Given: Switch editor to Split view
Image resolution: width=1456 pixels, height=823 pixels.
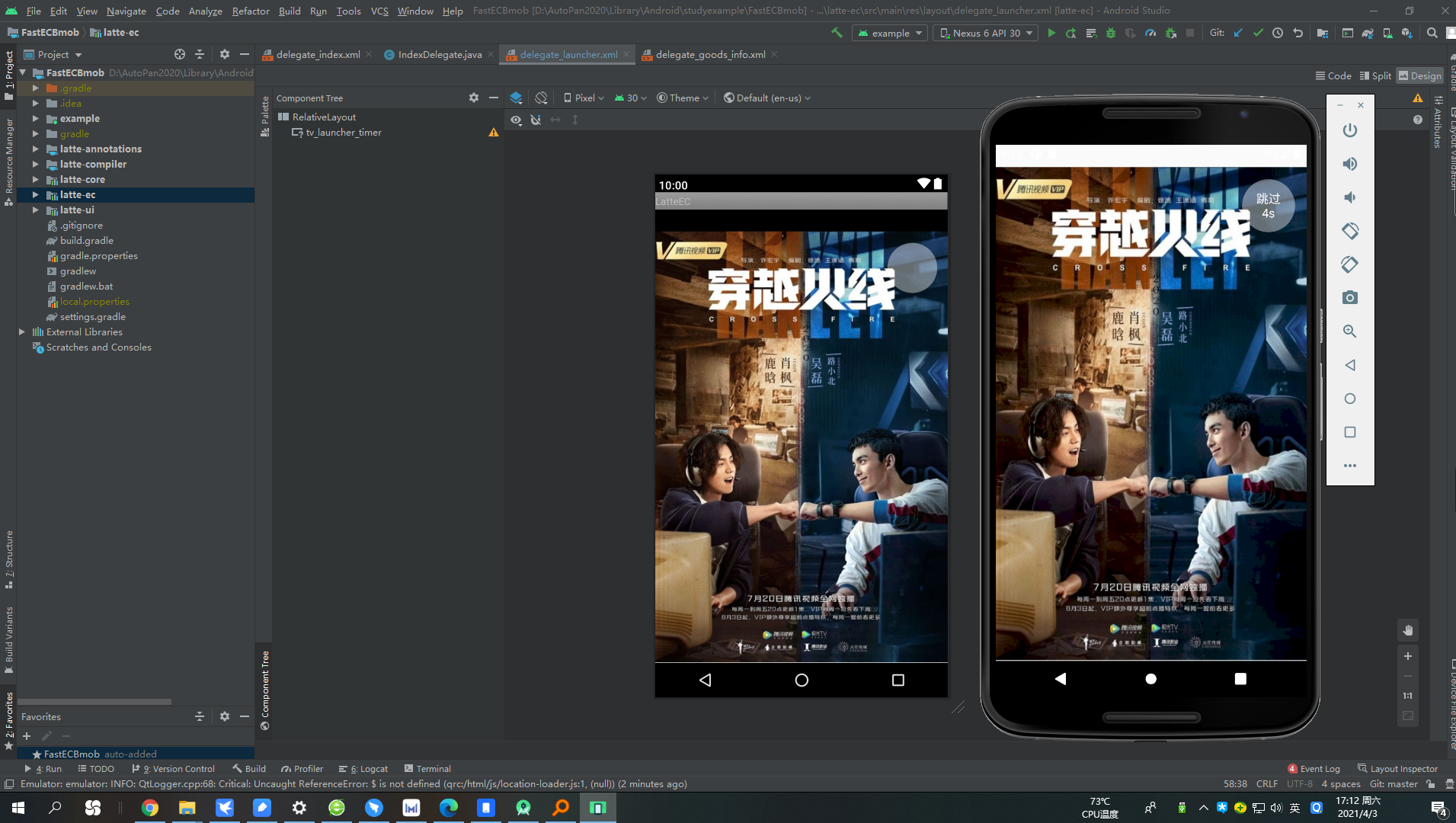Looking at the screenshot, I should click(1375, 75).
